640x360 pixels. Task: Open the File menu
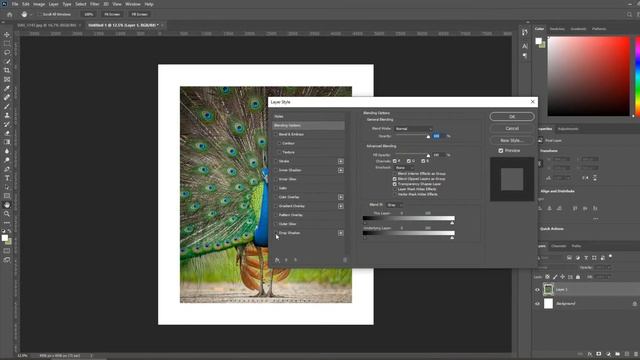pos(15,4)
